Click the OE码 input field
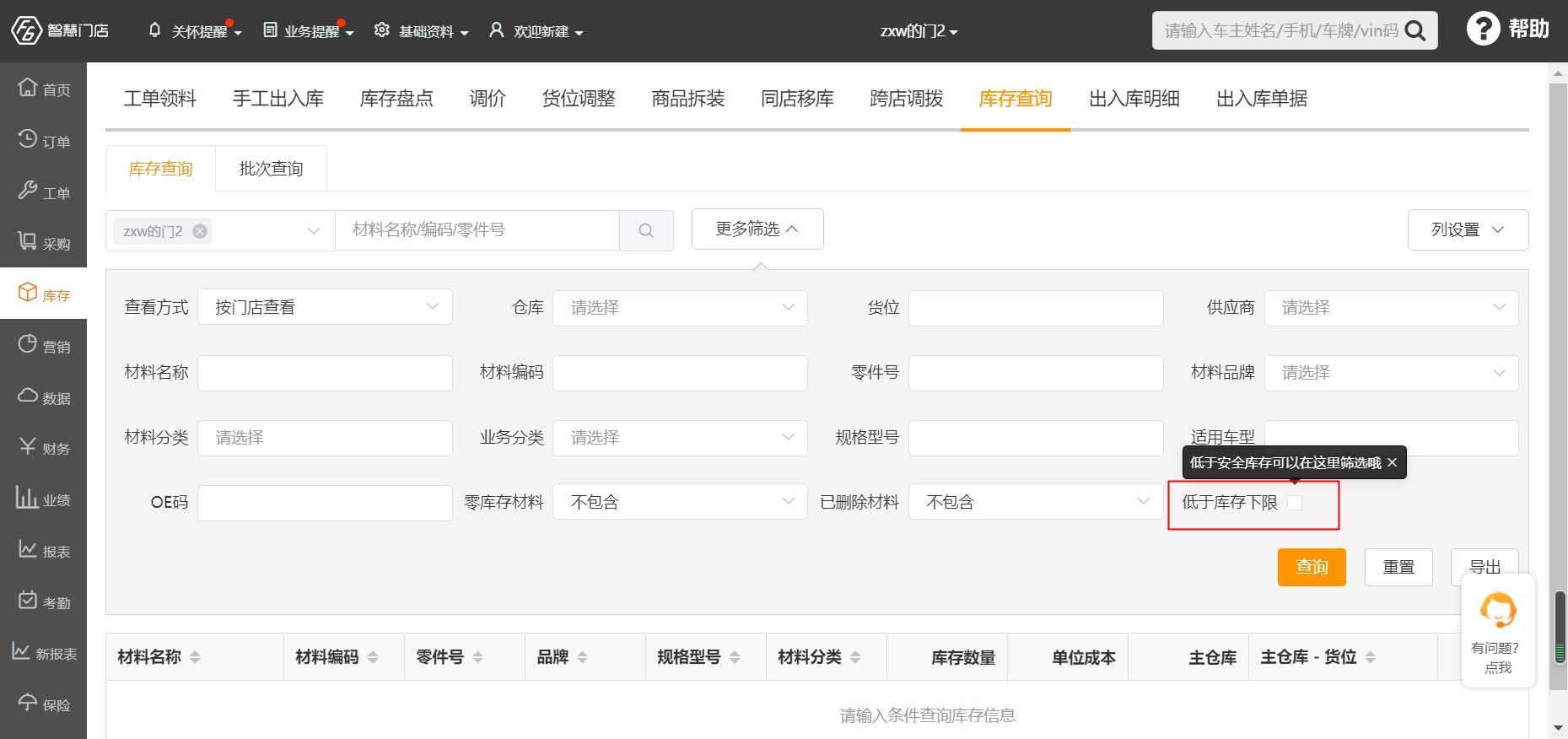Viewport: 1568px width, 739px height. [x=325, y=502]
